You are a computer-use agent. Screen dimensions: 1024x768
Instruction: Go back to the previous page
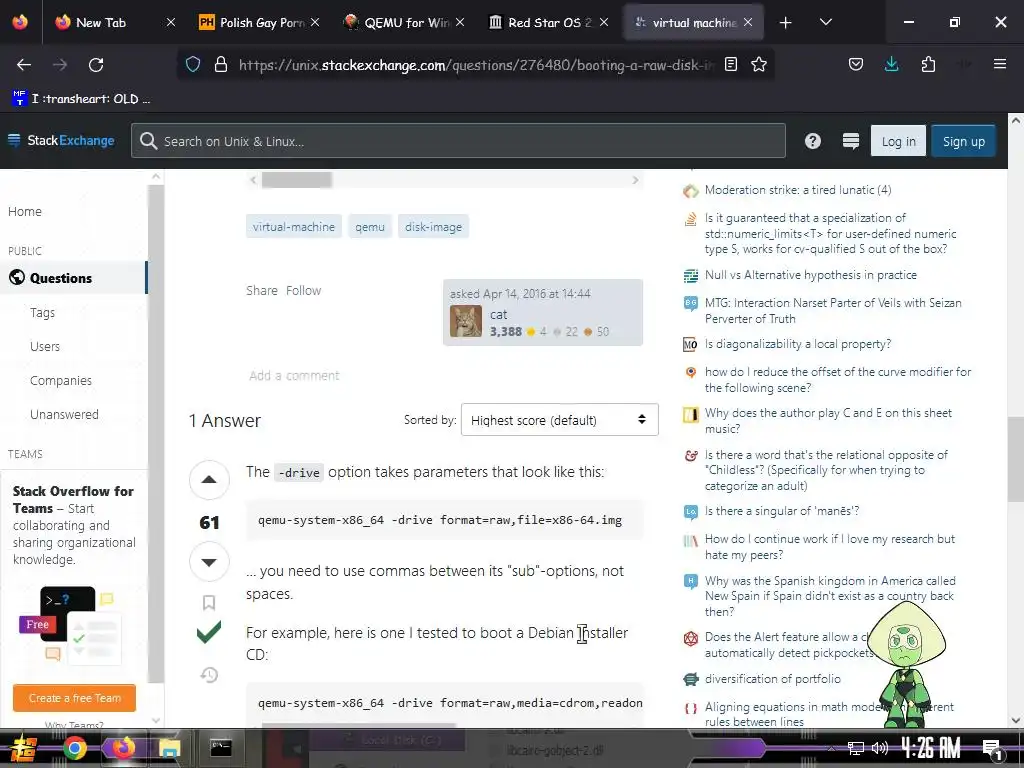coord(24,65)
